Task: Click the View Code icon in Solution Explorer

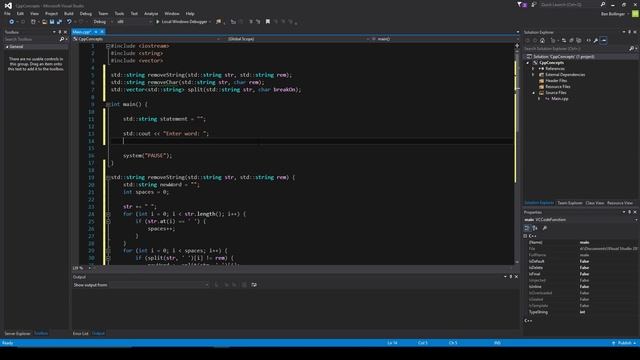Action: point(589,40)
